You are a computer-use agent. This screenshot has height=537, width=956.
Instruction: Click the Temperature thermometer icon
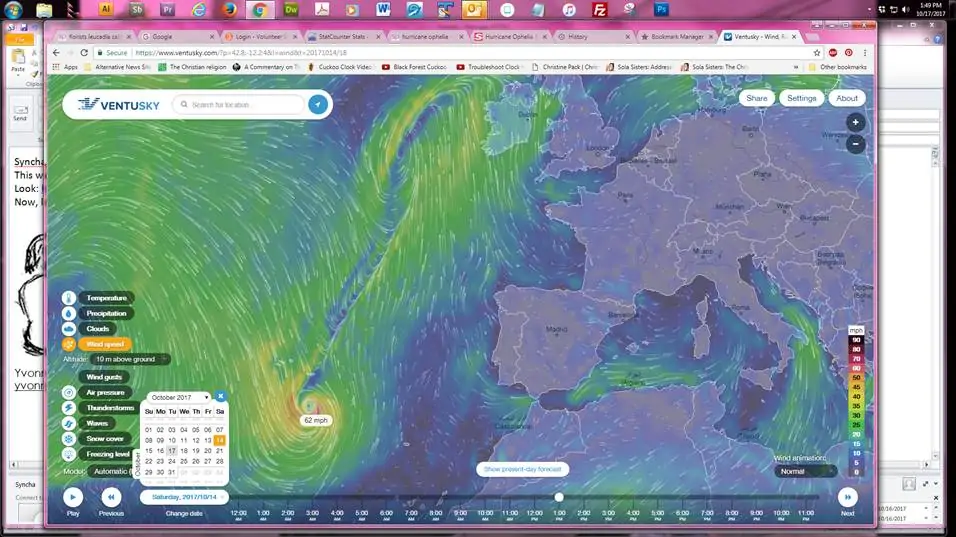pyautogui.click(x=69, y=297)
